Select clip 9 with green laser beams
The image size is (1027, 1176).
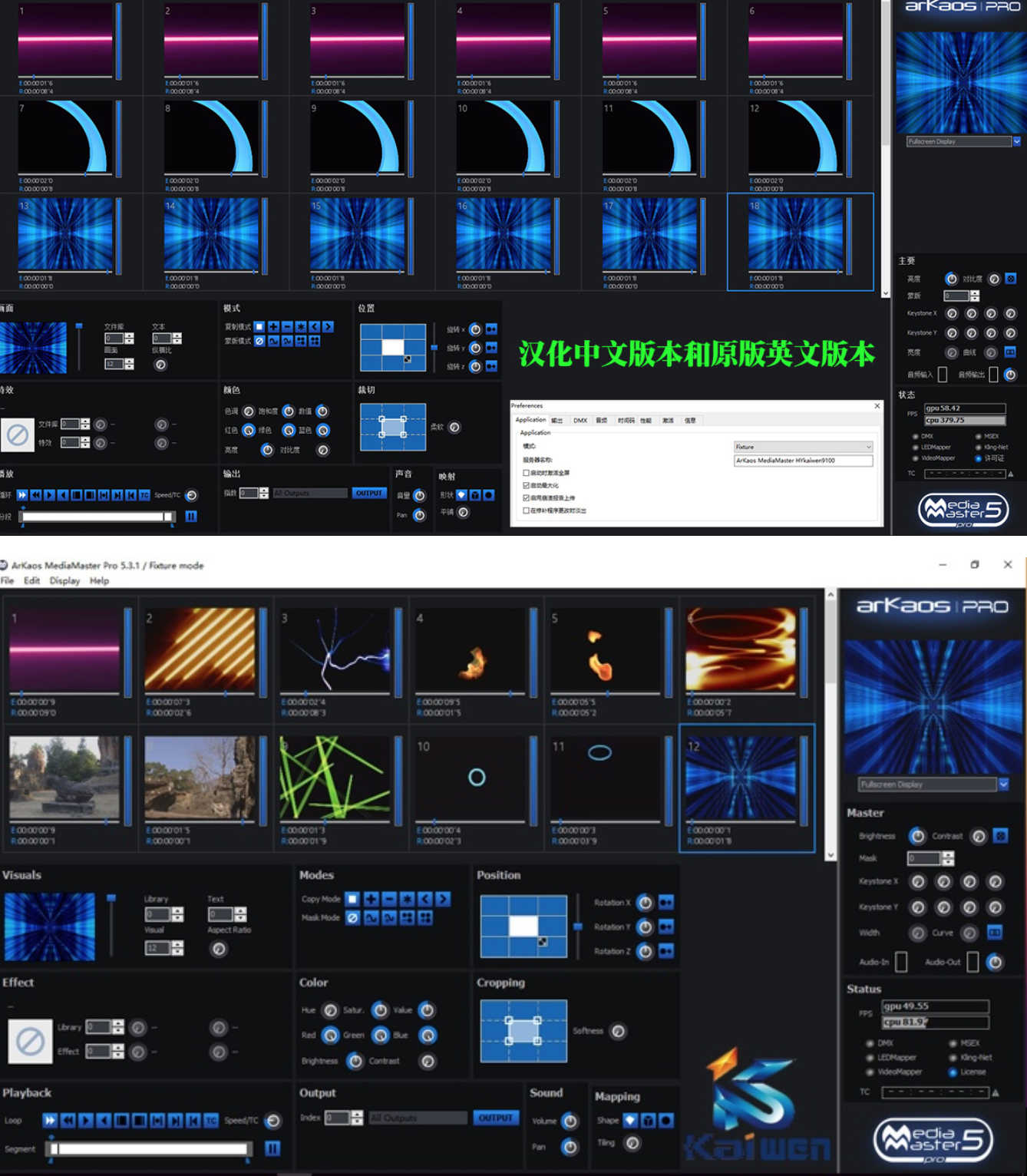(x=335, y=778)
